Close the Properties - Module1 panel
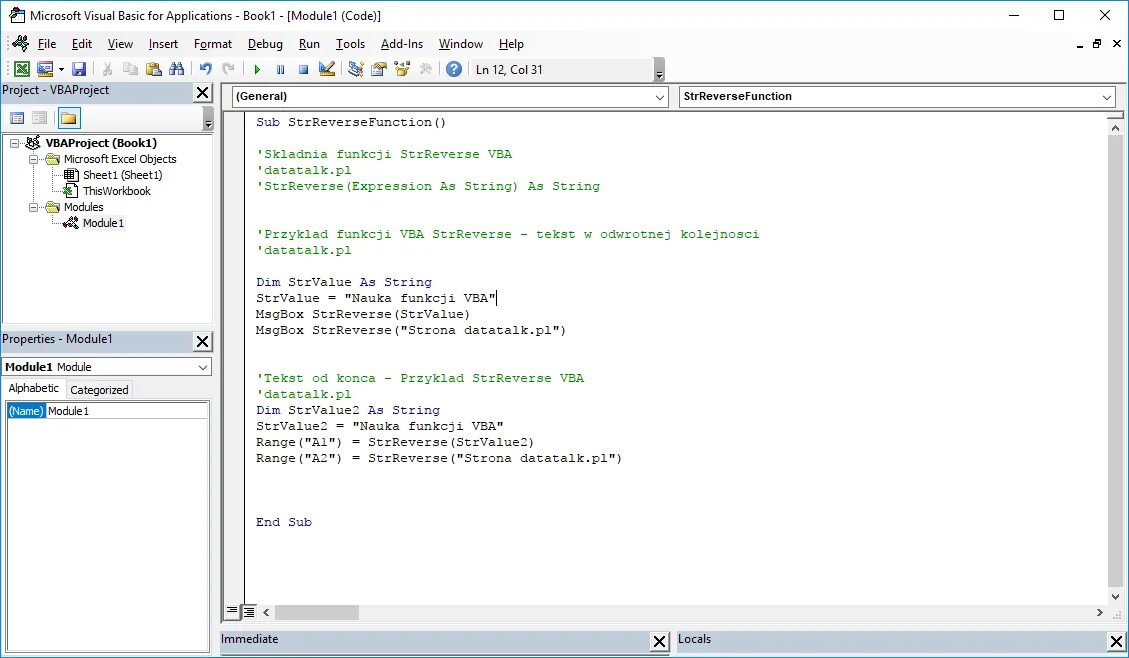1129x658 pixels. pos(203,341)
